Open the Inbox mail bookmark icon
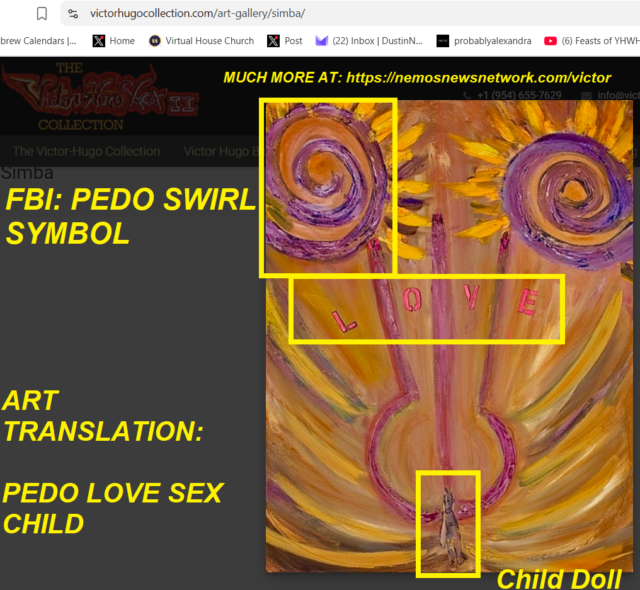The width and height of the screenshot is (640, 590). tap(322, 41)
